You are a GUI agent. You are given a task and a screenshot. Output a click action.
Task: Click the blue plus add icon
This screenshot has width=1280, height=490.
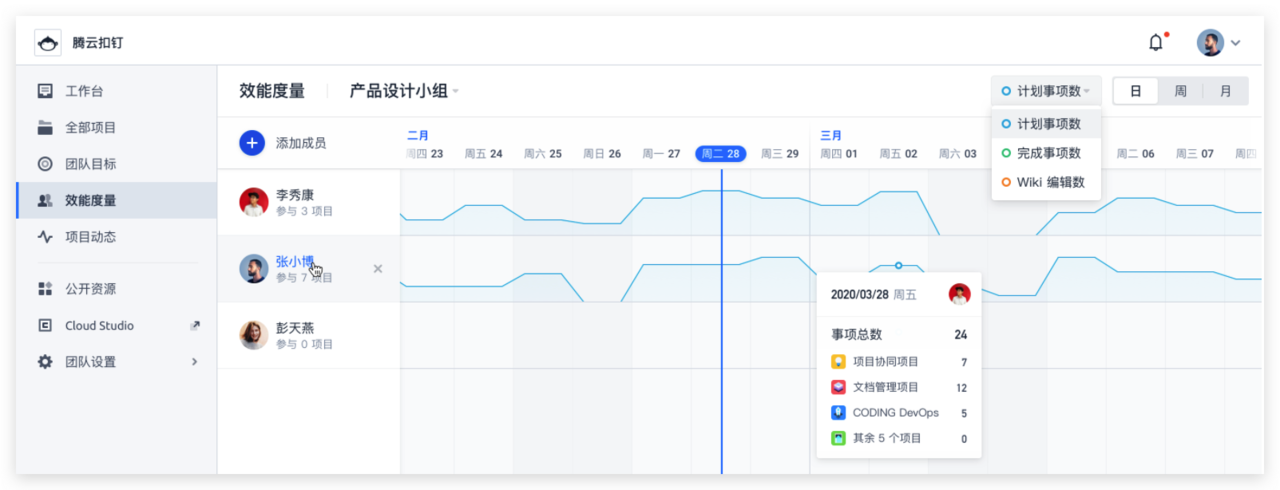(x=252, y=143)
